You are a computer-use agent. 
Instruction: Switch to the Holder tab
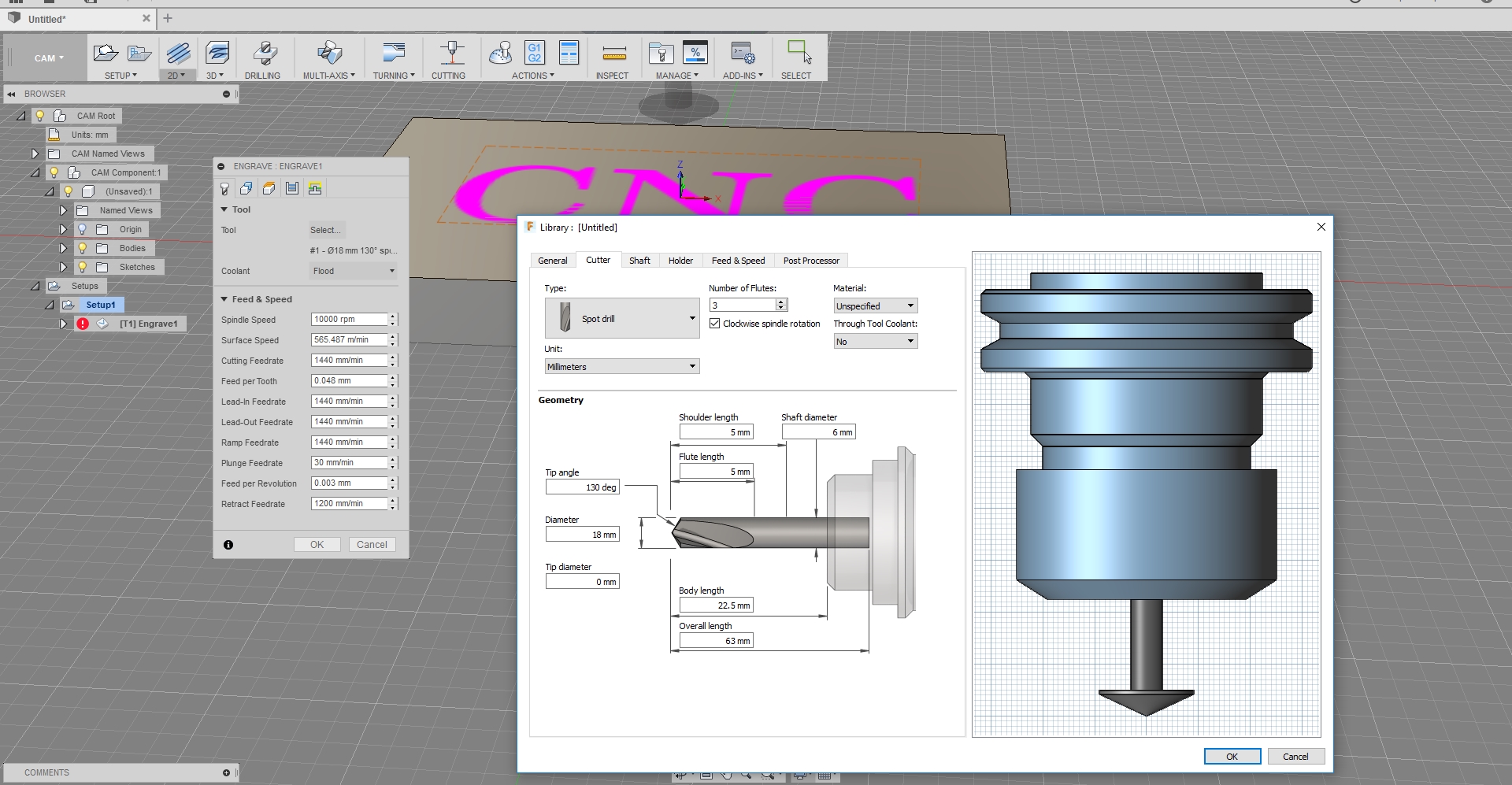click(x=680, y=261)
